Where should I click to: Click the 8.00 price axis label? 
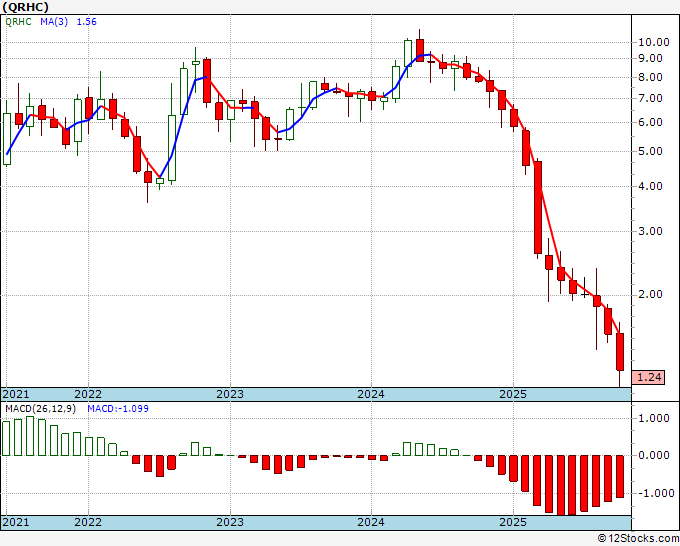(x=650, y=78)
